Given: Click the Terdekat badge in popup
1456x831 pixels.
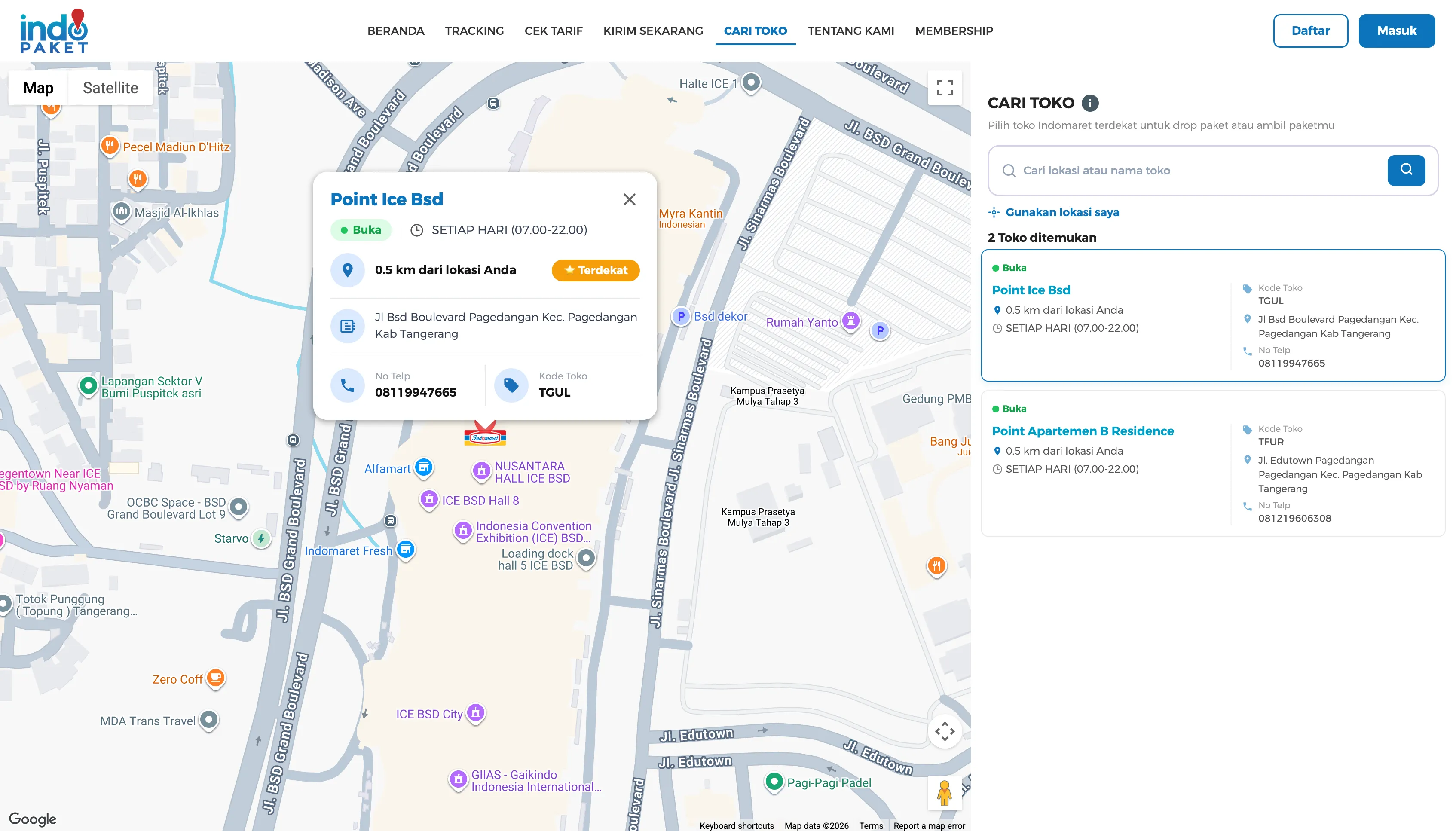Looking at the screenshot, I should (595, 270).
